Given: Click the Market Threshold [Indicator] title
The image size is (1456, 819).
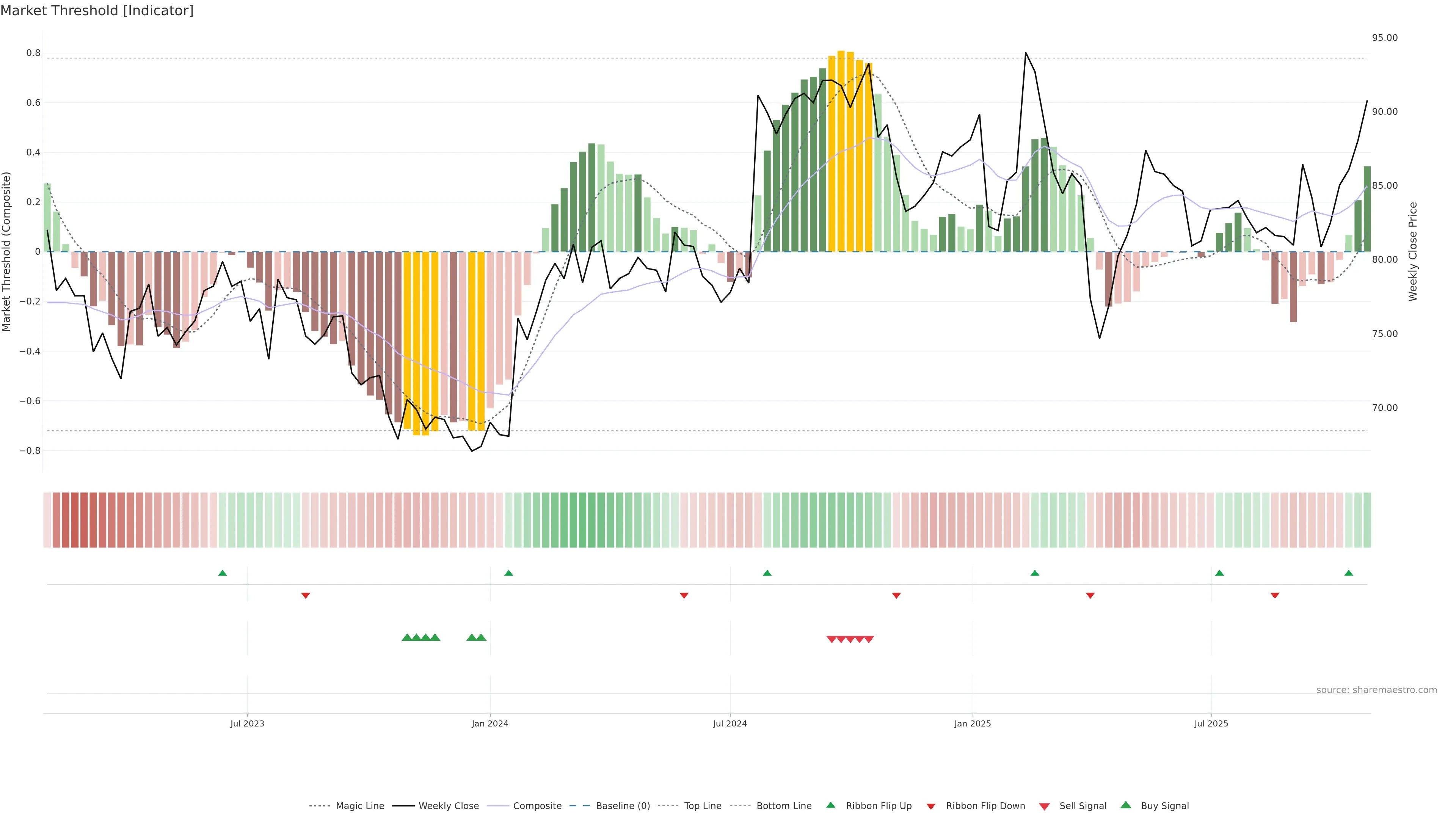Looking at the screenshot, I should point(97,11).
